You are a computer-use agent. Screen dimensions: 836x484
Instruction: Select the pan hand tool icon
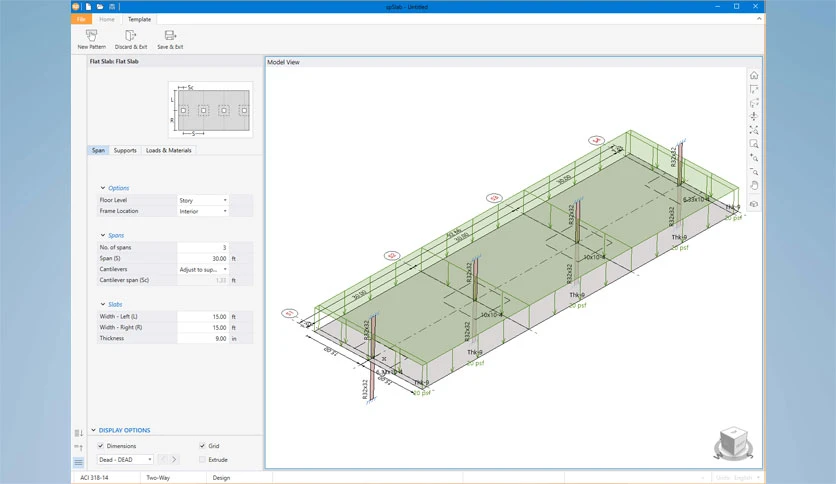click(754, 185)
